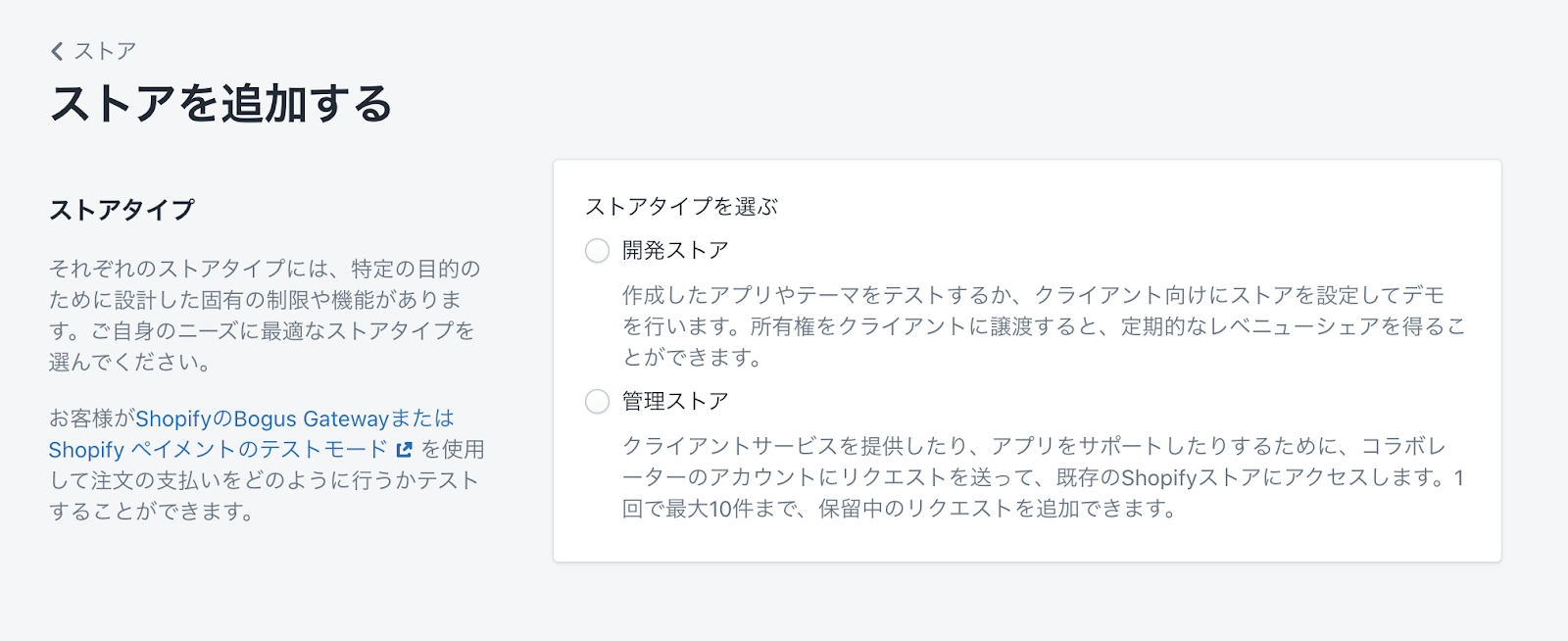Click the back chevron icon beside ストア
Image resolution: width=1568 pixels, height=641 pixels.
coord(57,51)
